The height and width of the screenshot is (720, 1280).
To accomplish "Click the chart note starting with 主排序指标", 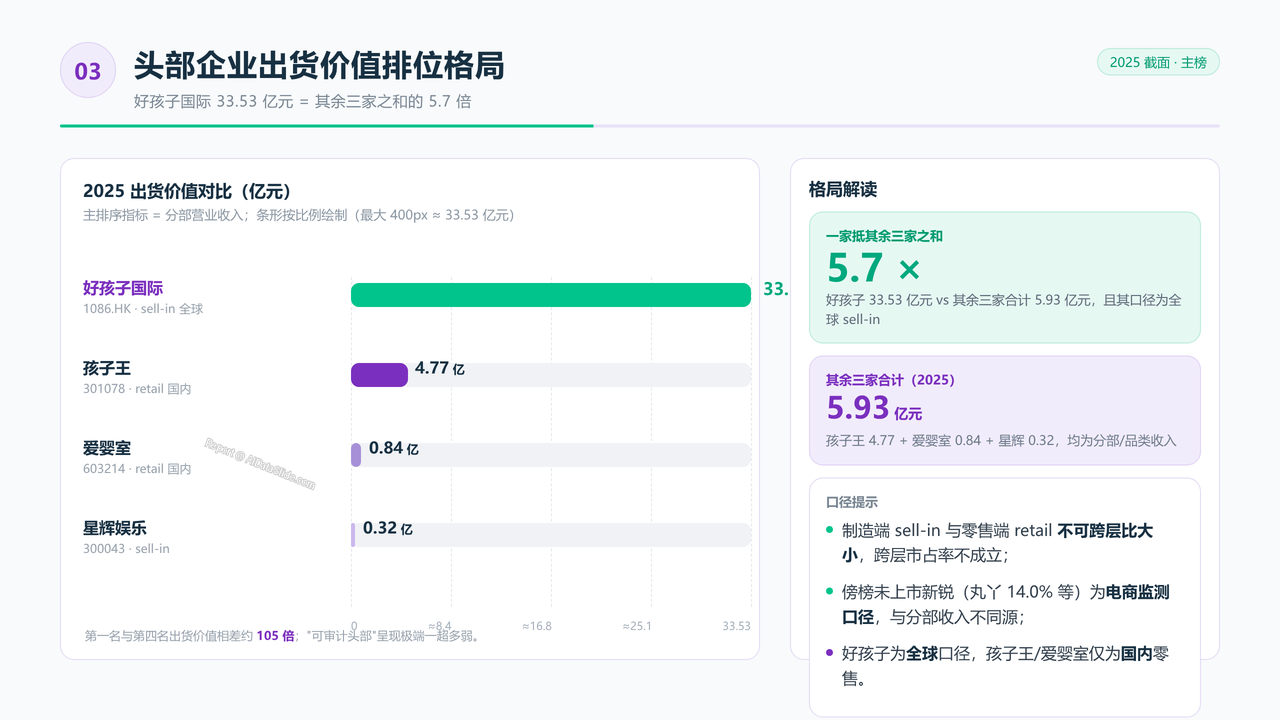I will [299, 215].
